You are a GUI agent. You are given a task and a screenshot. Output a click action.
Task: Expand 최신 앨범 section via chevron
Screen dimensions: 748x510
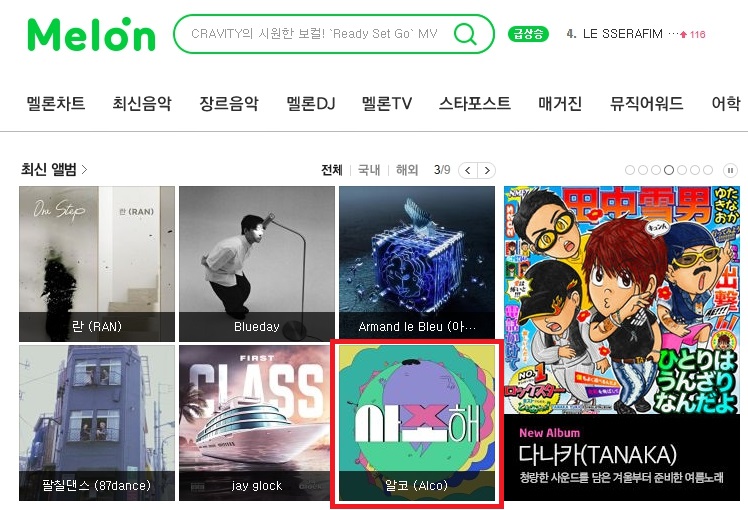(x=84, y=169)
